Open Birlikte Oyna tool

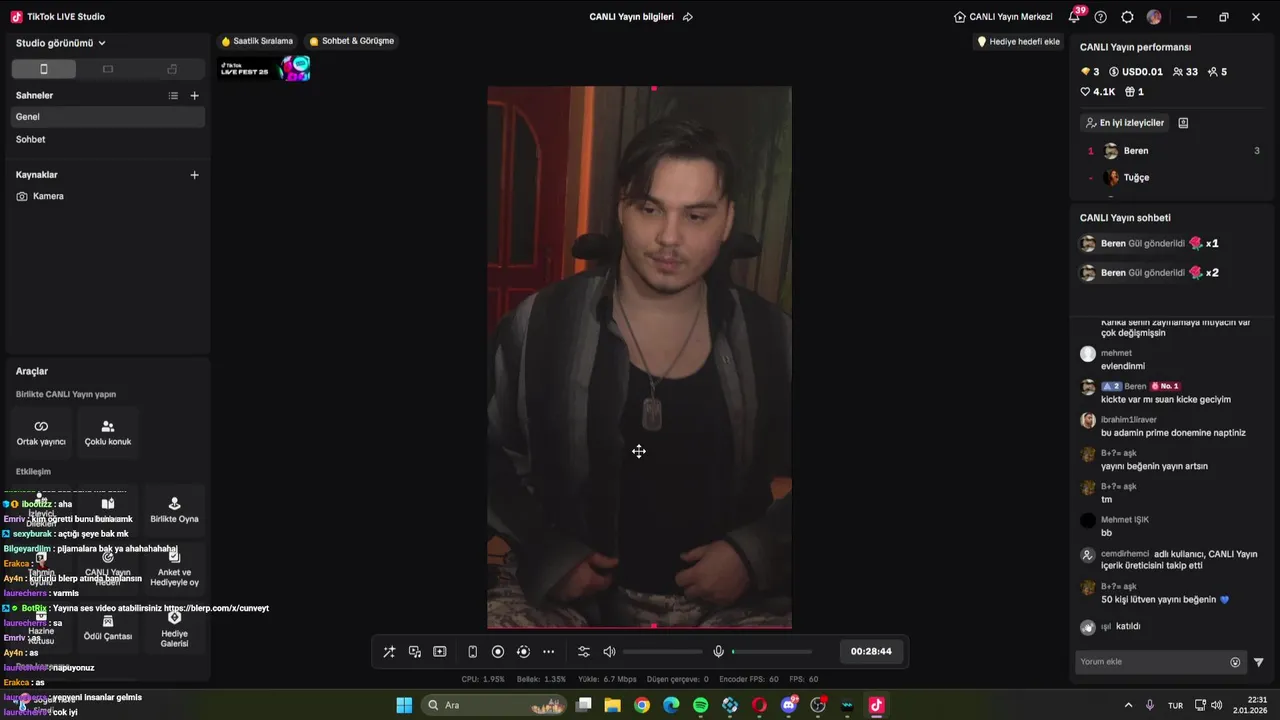tap(174, 510)
